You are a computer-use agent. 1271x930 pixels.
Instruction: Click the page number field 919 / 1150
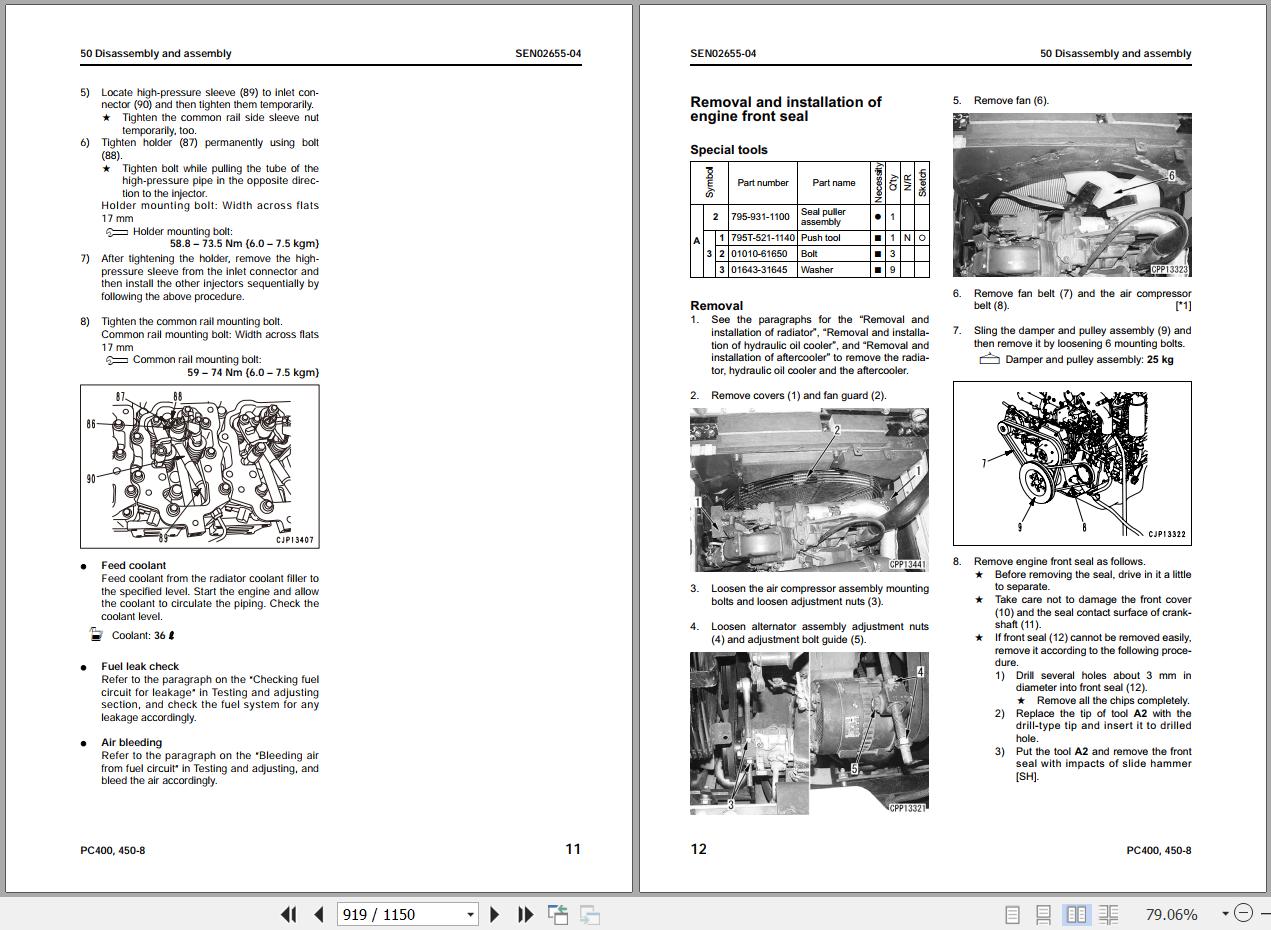coord(400,914)
